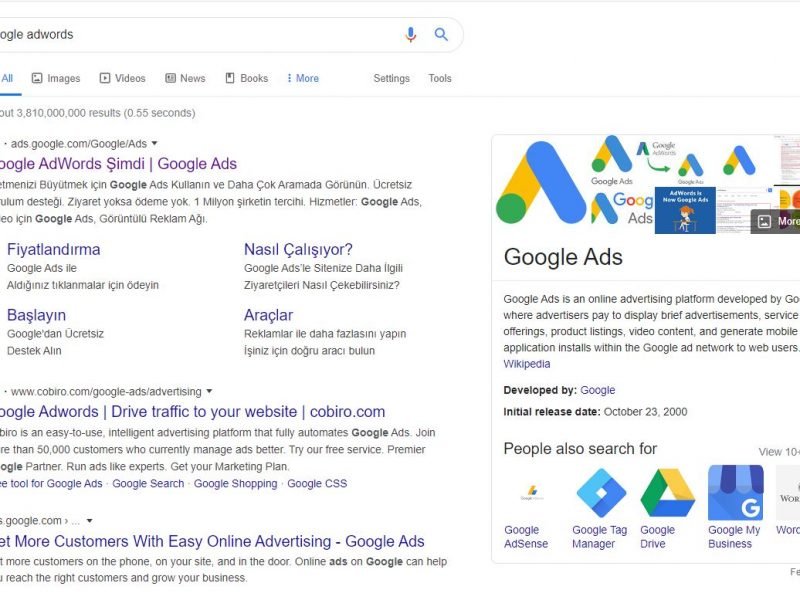The image size is (800, 600).
Task: Open the Books tab
Action: point(247,78)
